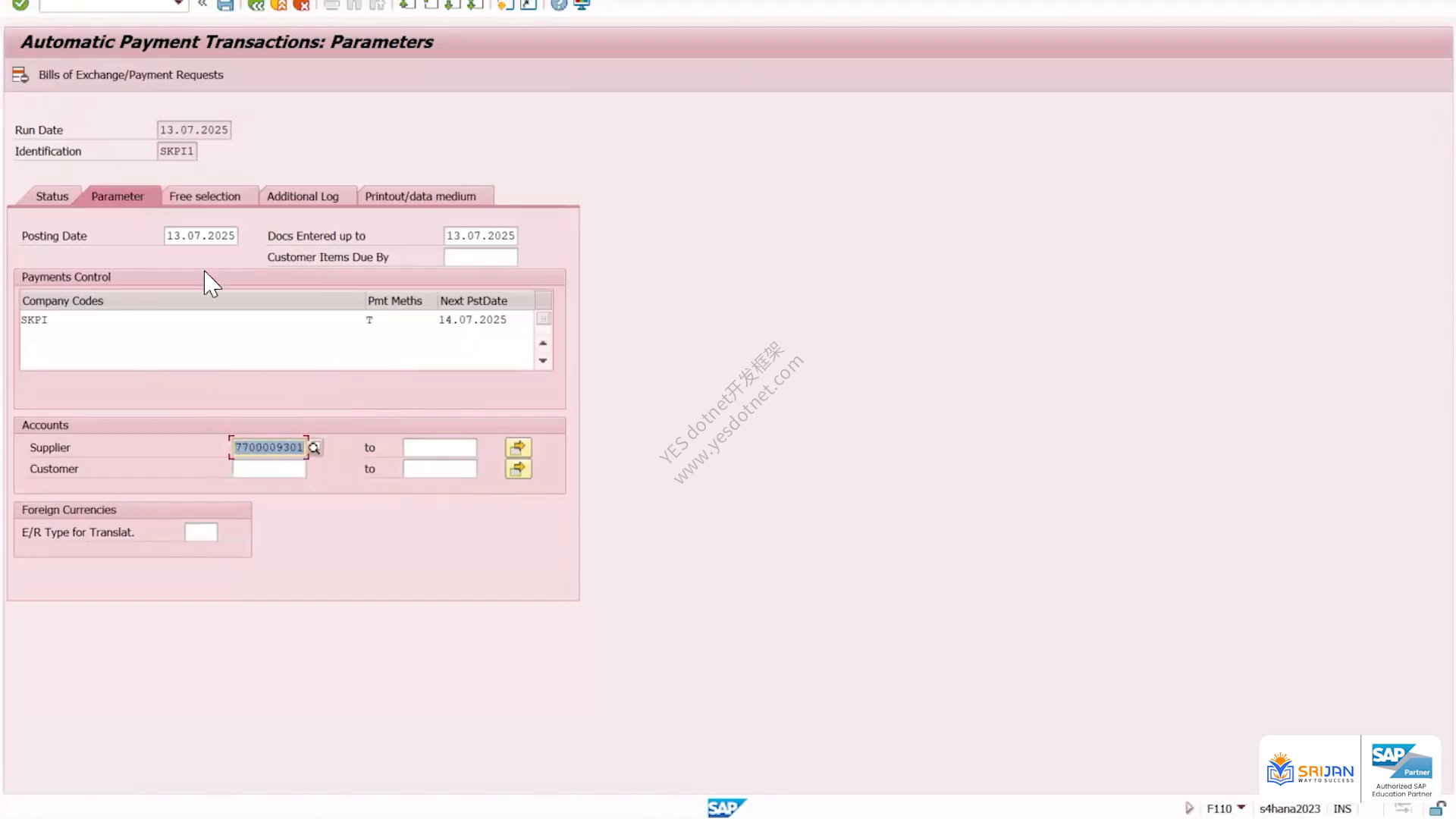Click the Payments Control table down arrow
The image size is (1456, 819).
pos(543,361)
